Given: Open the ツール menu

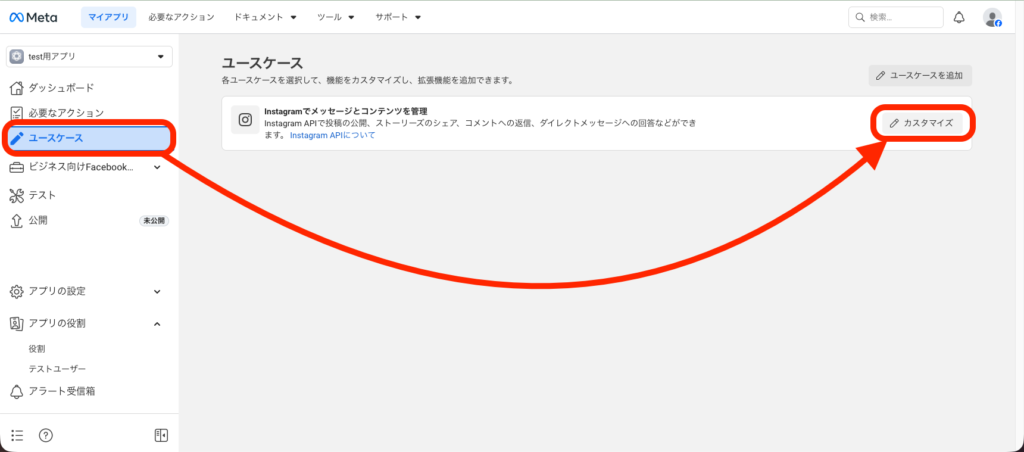Looking at the screenshot, I should pos(335,17).
